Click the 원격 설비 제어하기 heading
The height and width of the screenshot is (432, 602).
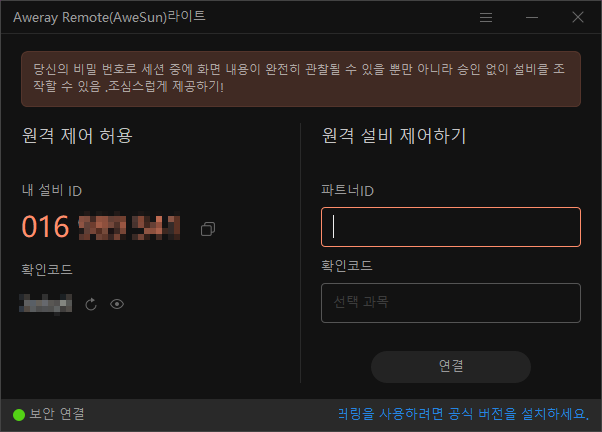coord(394,136)
